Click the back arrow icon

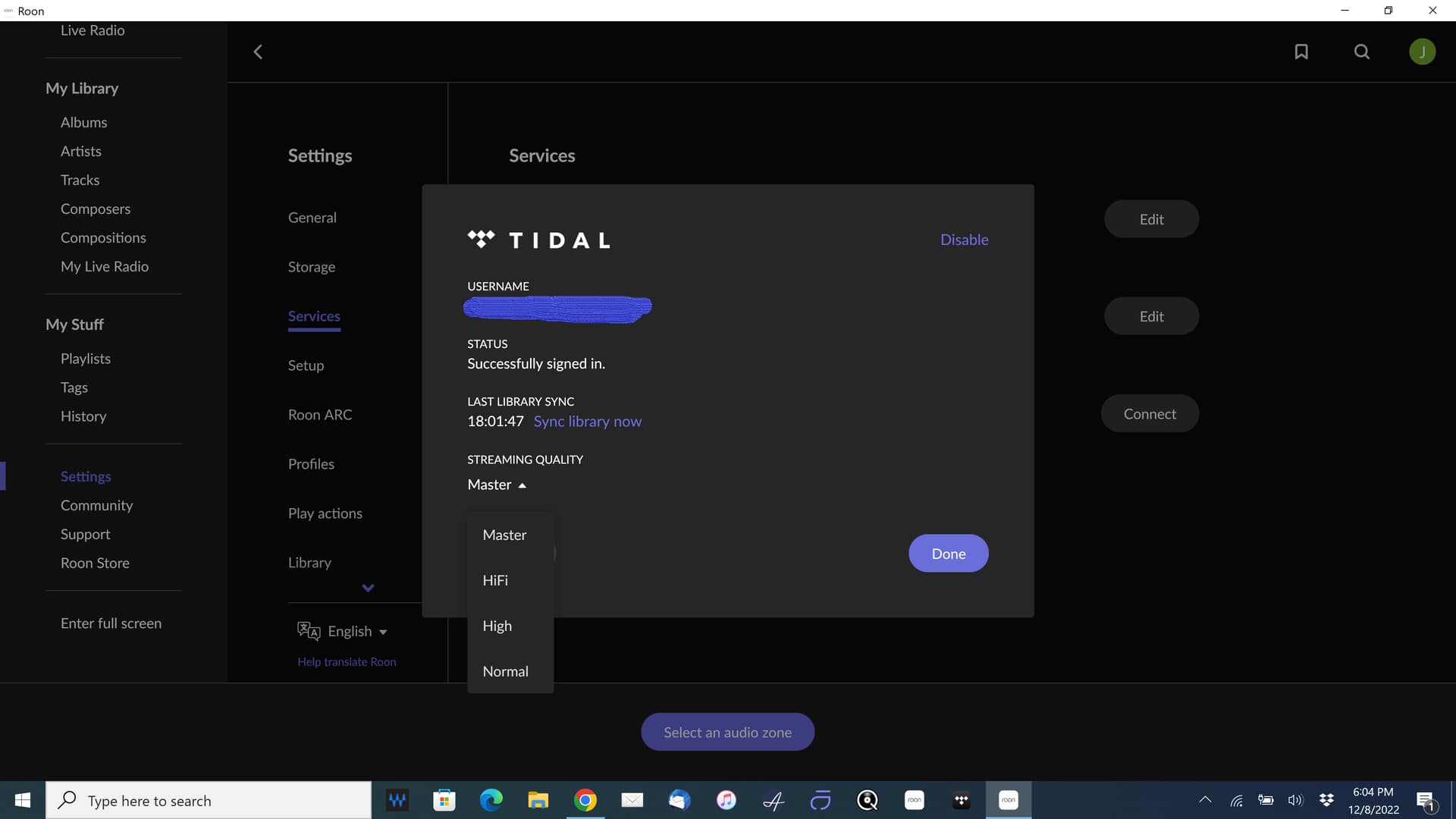[x=258, y=52]
